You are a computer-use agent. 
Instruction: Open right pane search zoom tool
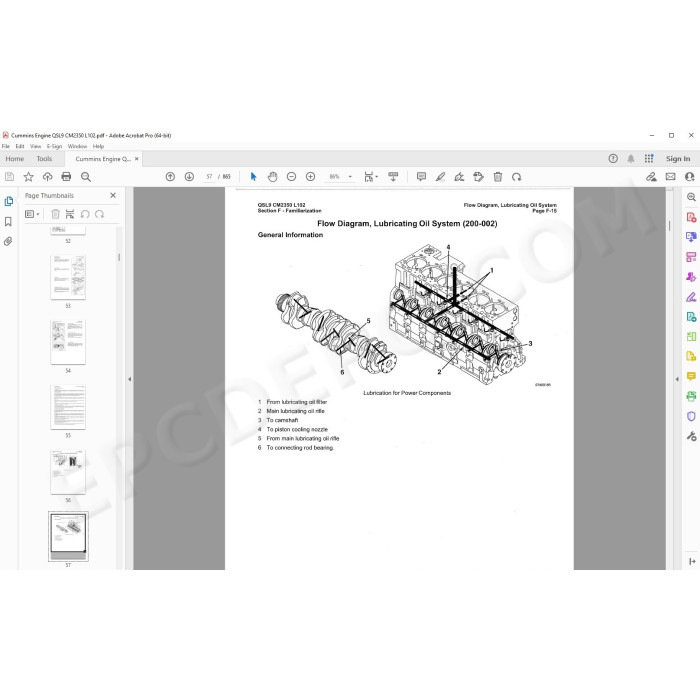[x=691, y=197]
